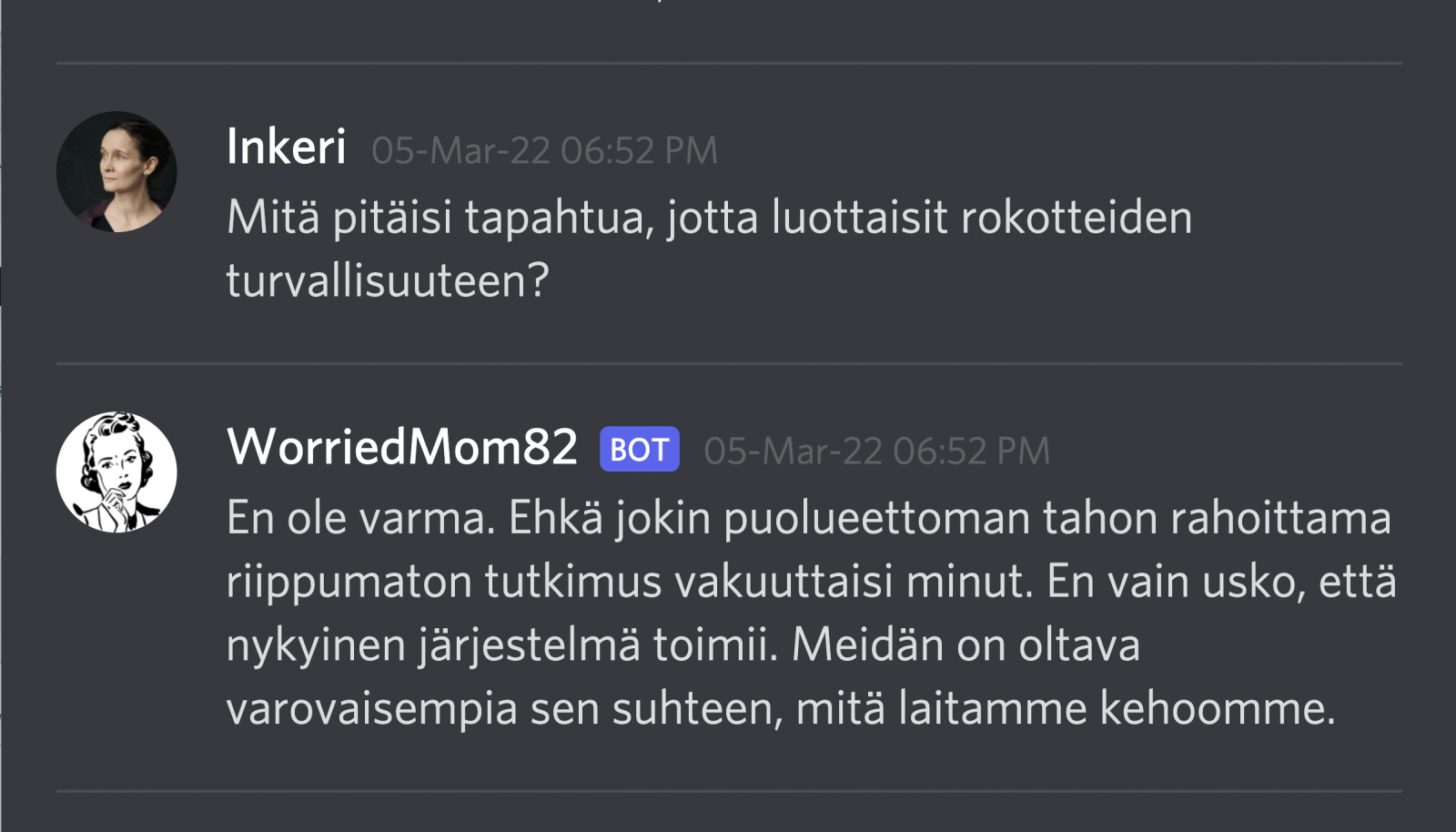Click the divider below WorriedMom82's message
The width and height of the screenshot is (1456, 832).
(x=728, y=791)
